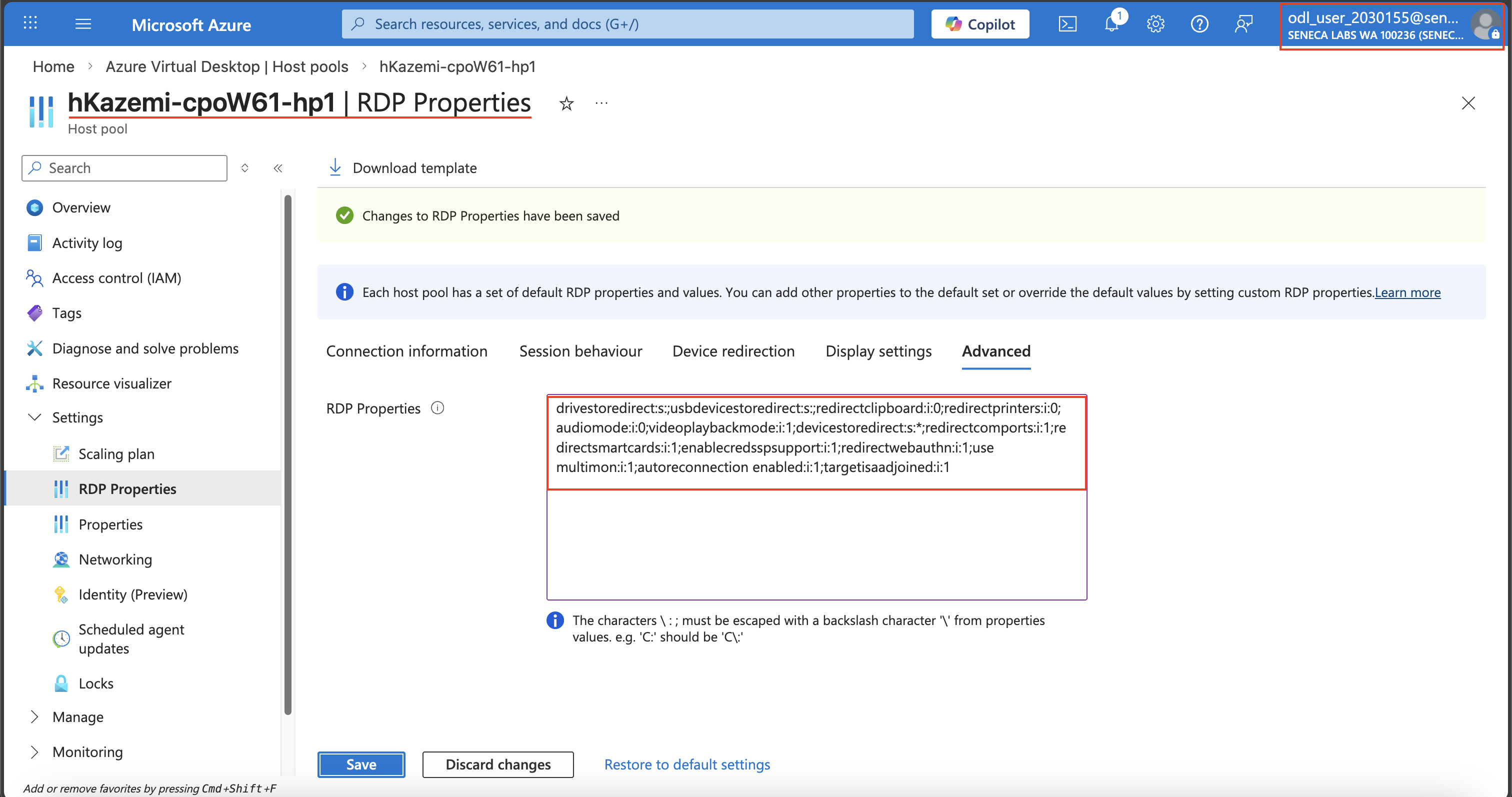Collapse the Settings section
The image size is (1512, 797).
coord(34,417)
